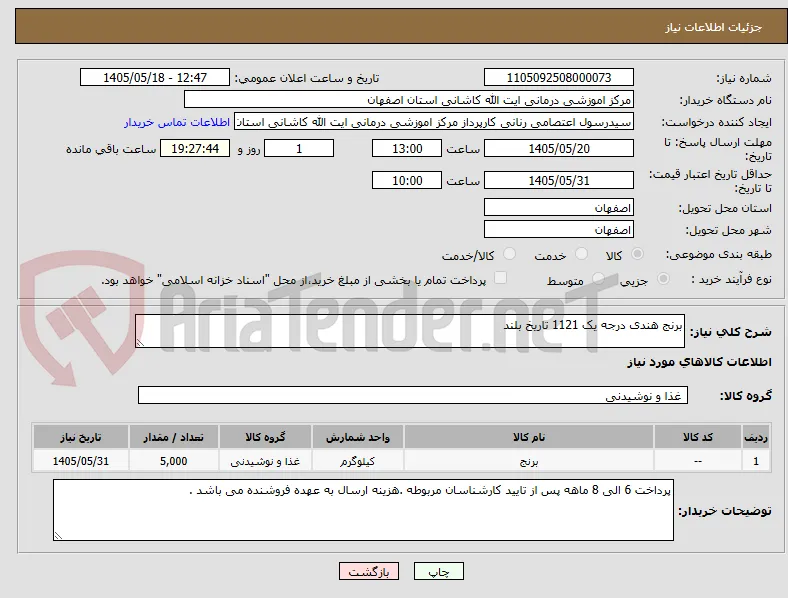Click the ردیف column header

(756, 437)
